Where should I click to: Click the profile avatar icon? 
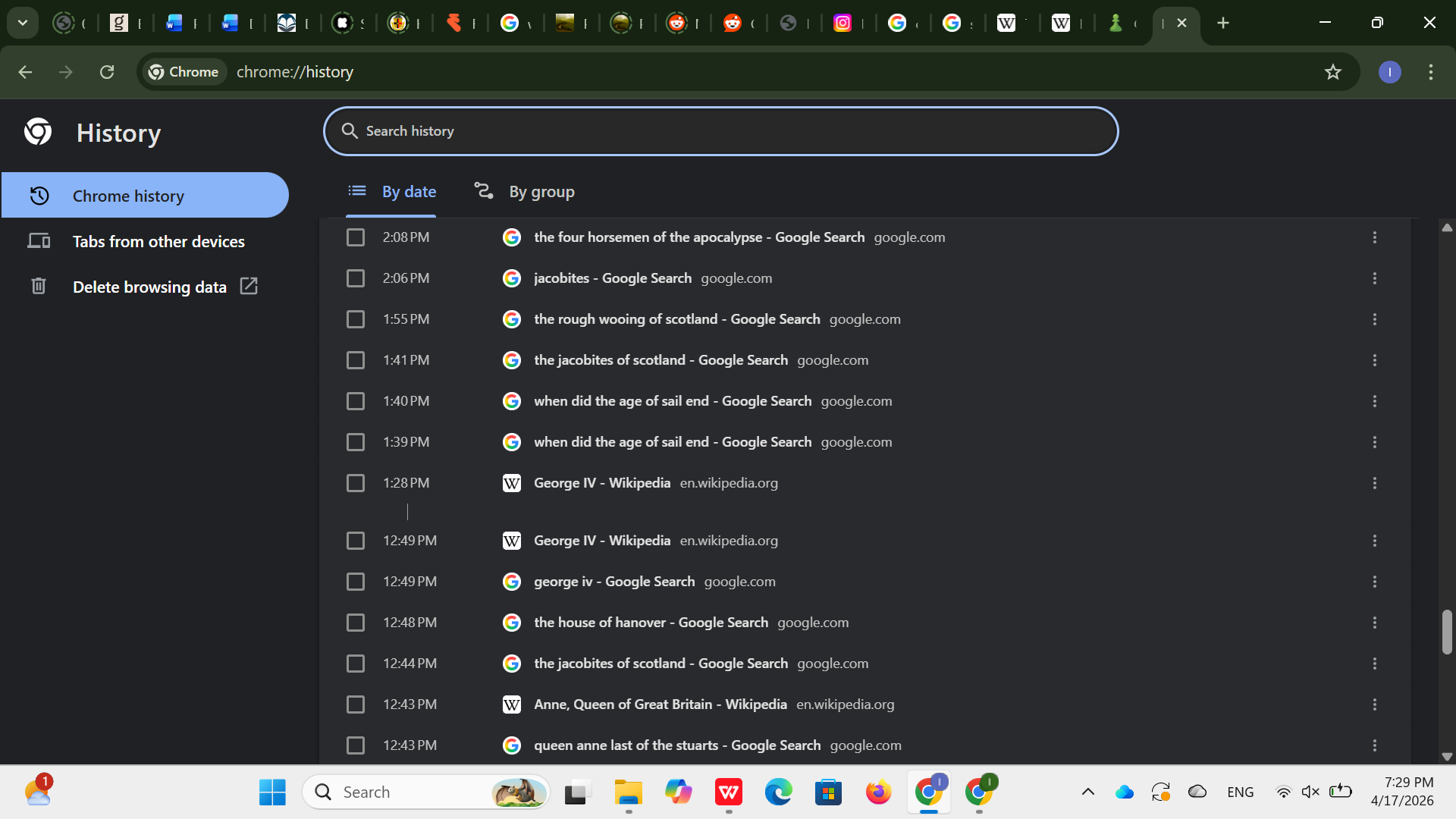pos(1389,72)
